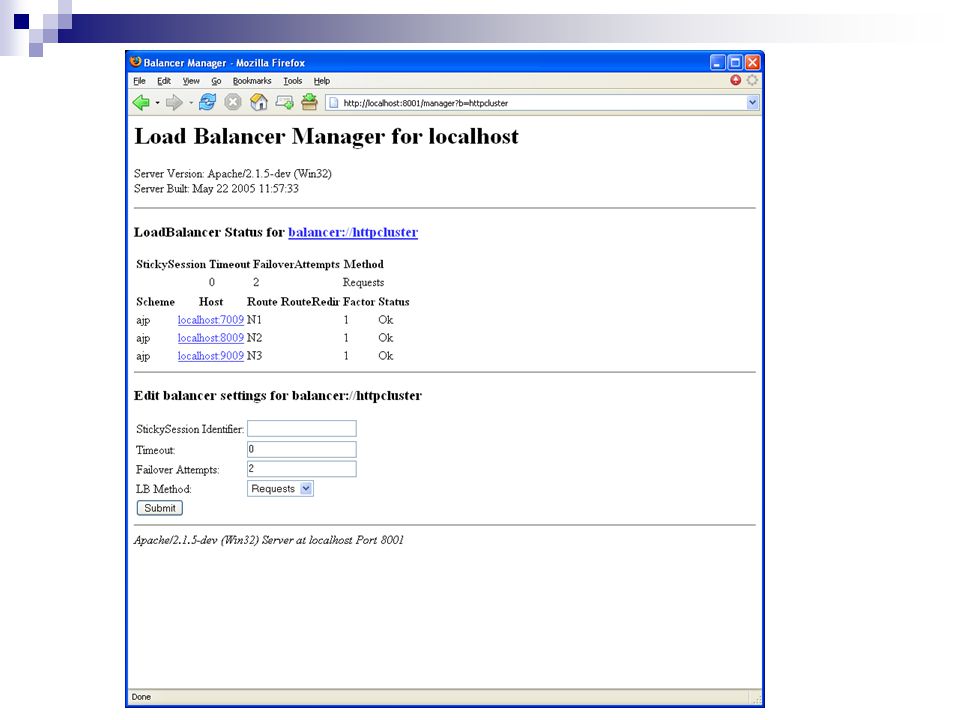The height and width of the screenshot is (720, 960).
Task: Click the throbber activity indicator icon
Action: pyautogui.click(x=752, y=80)
